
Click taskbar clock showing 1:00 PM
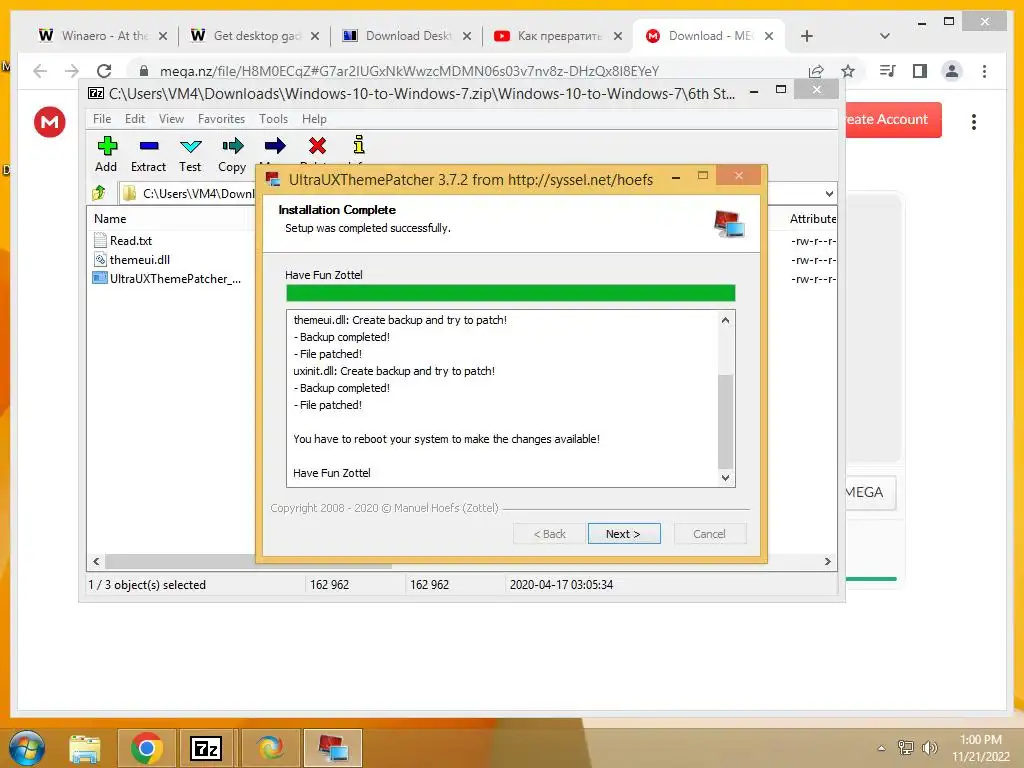tap(980, 748)
